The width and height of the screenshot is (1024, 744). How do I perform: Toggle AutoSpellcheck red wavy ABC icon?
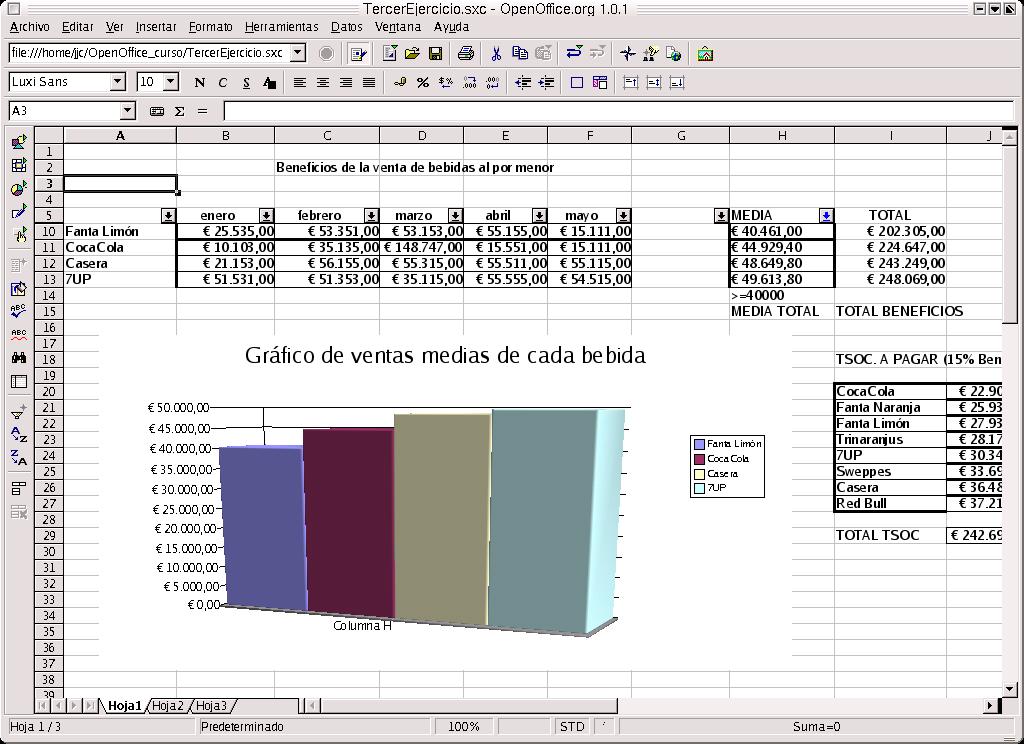tap(19, 334)
